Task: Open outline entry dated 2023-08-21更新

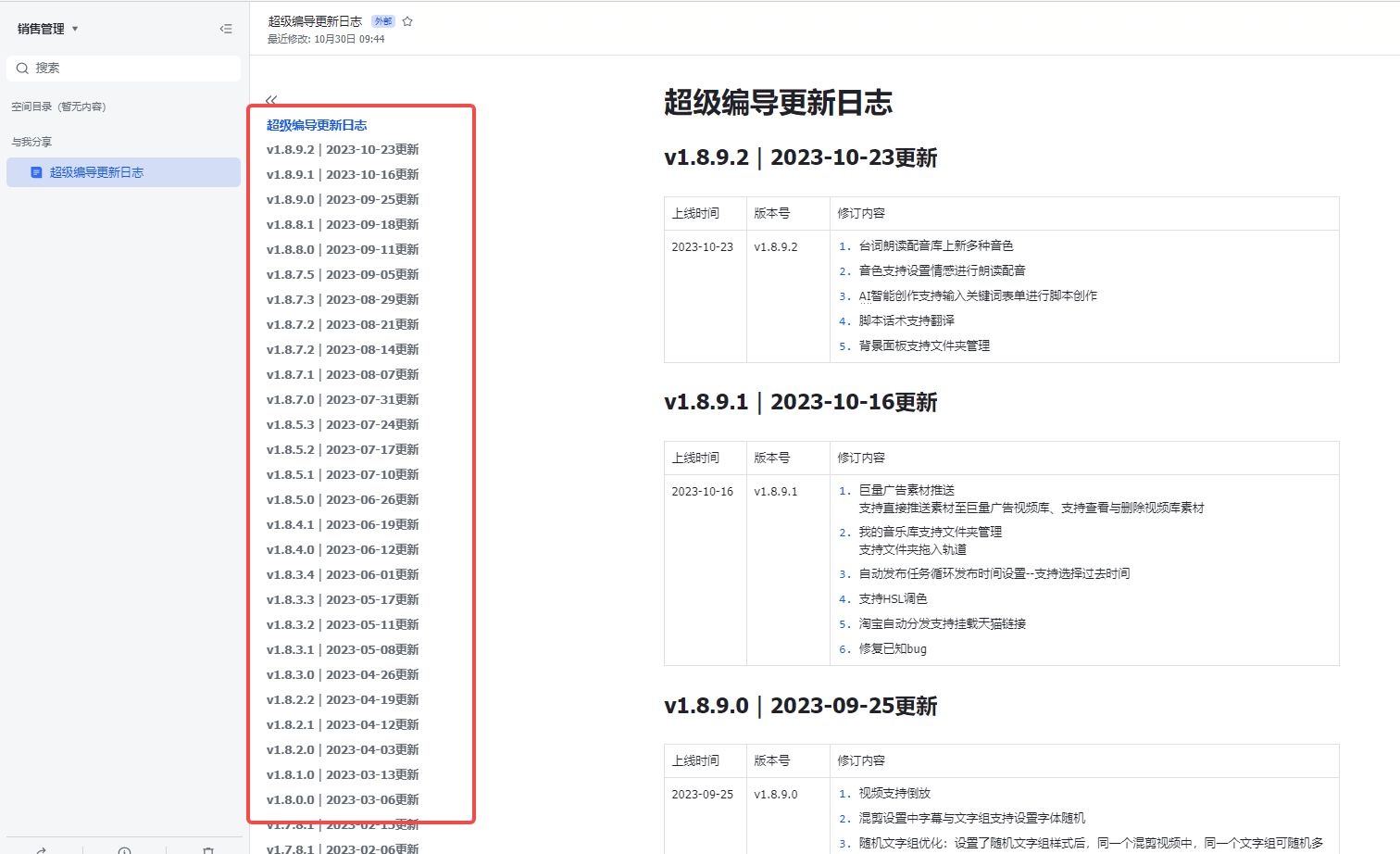Action: (343, 324)
